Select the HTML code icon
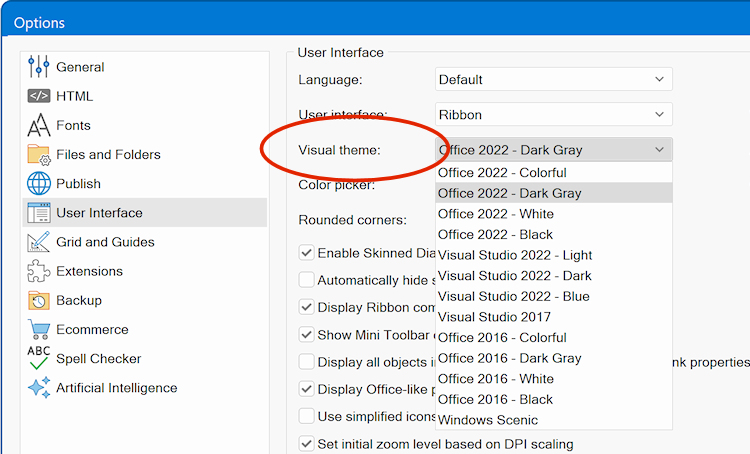 click(39, 96)
